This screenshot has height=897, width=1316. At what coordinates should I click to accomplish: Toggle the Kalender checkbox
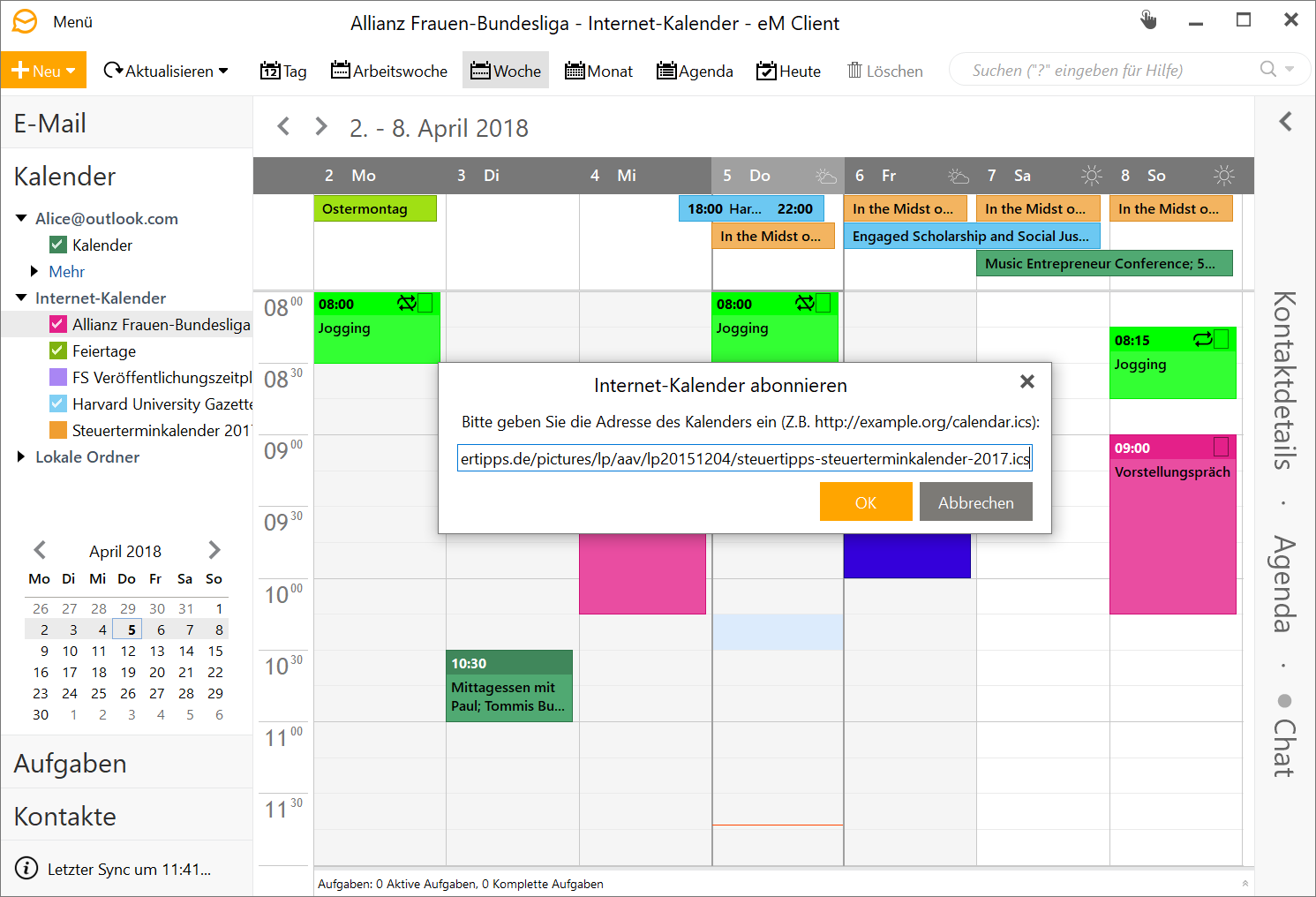coord(58,245)
